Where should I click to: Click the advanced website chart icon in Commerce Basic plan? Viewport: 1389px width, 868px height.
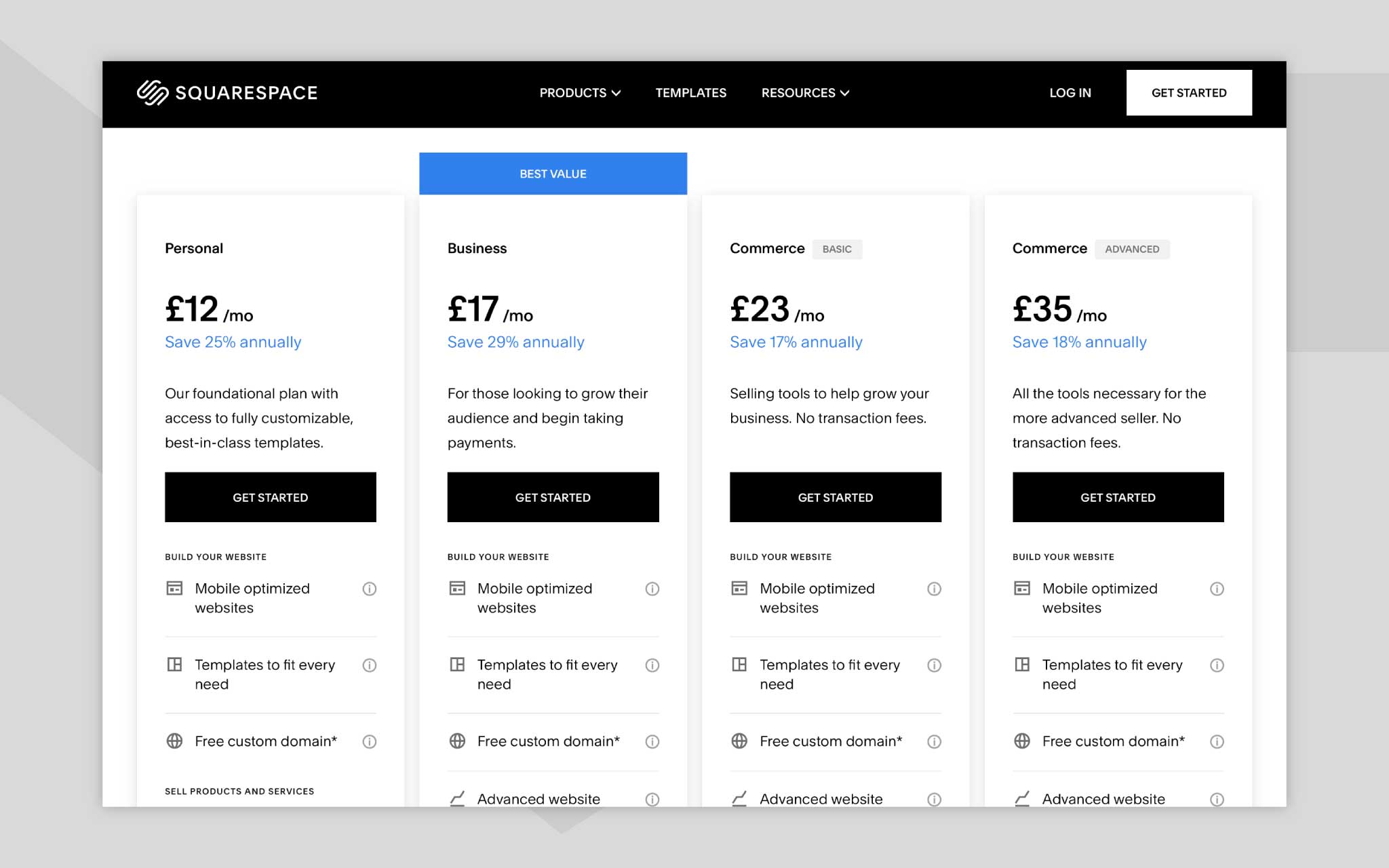point(739,799)
